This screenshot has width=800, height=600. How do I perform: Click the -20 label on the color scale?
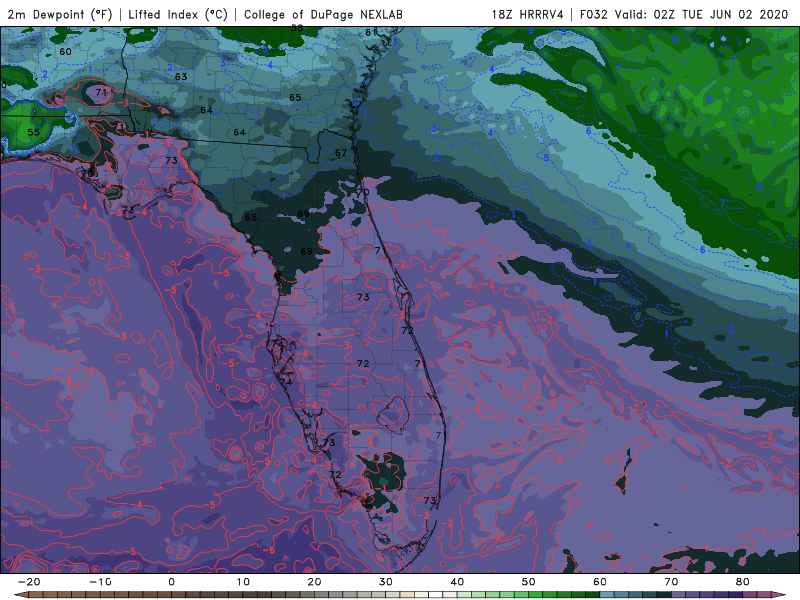pyautogui.click(x=29, y=582)
